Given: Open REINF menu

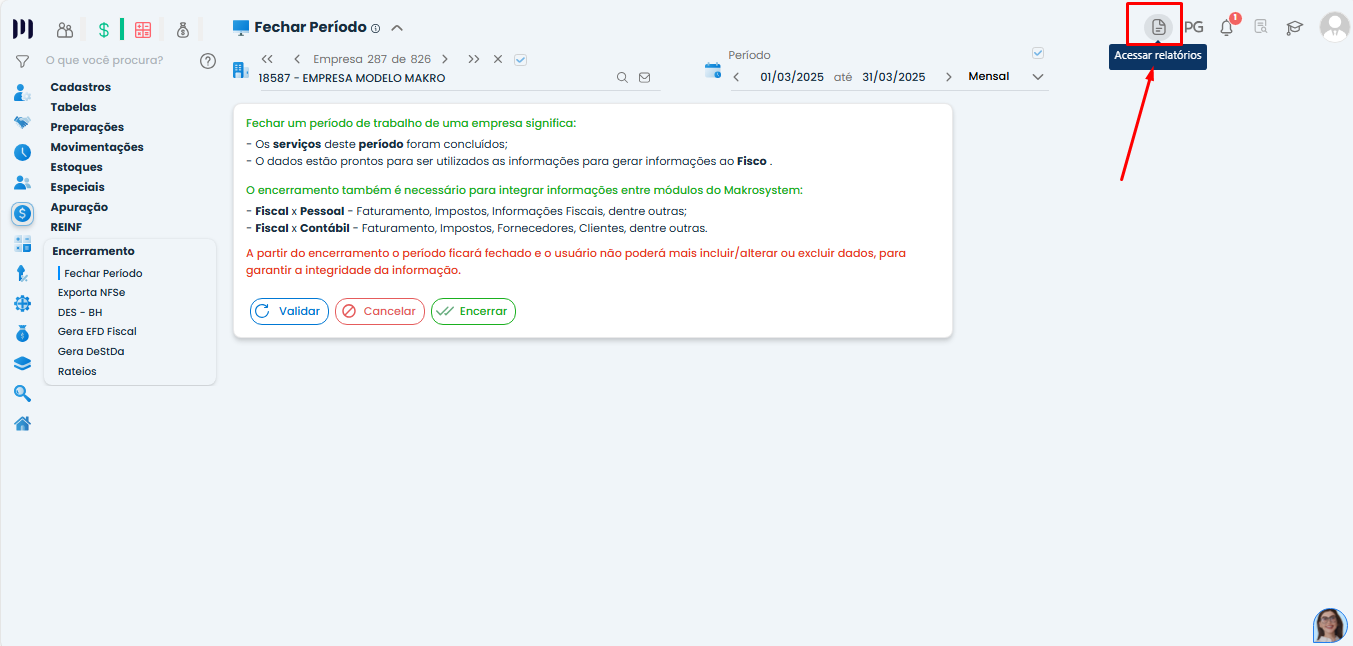Looking at the screenshot, I should pos(67,227).
